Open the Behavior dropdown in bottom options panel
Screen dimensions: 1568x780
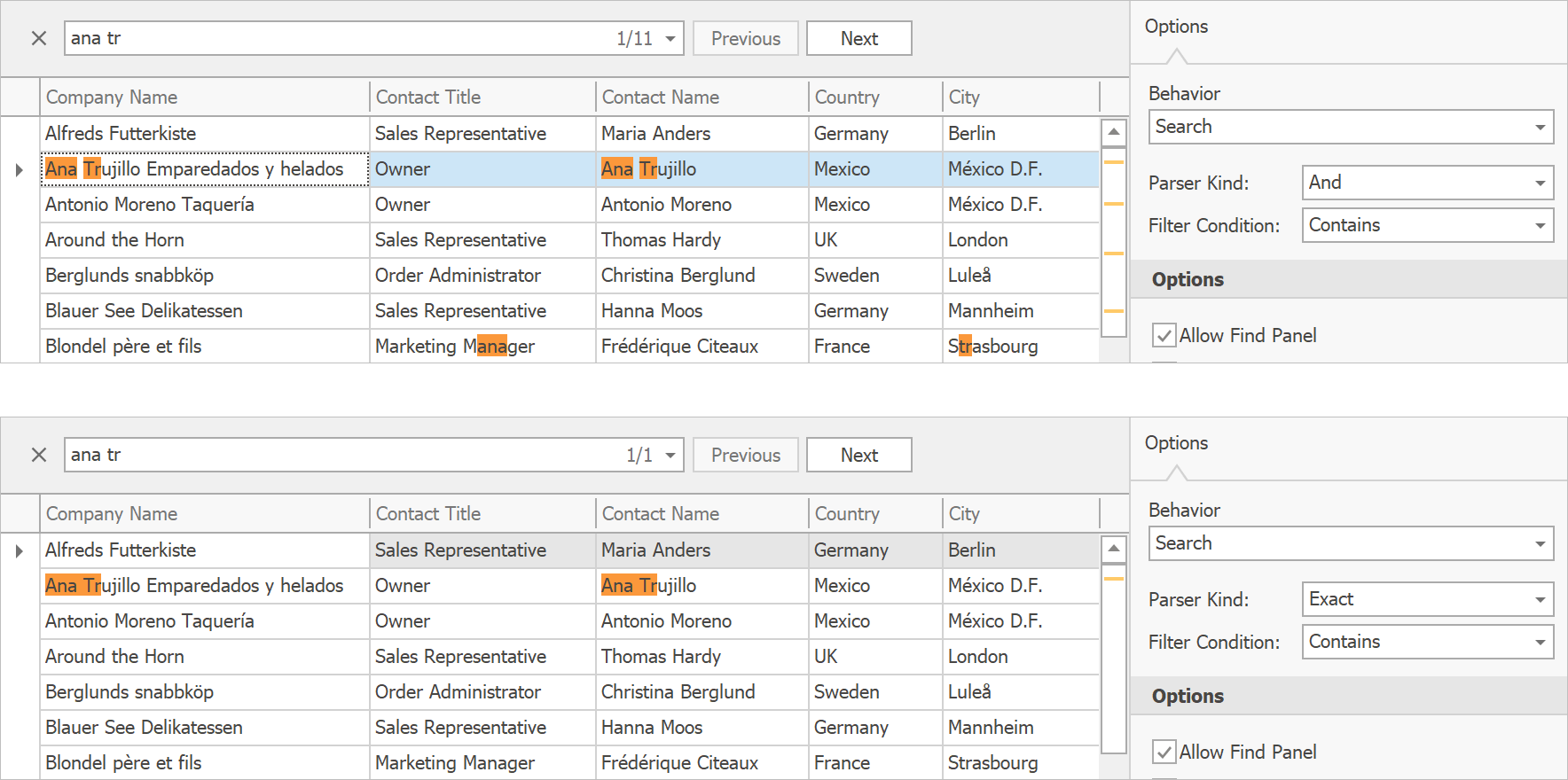click(x=1541, y=543)
